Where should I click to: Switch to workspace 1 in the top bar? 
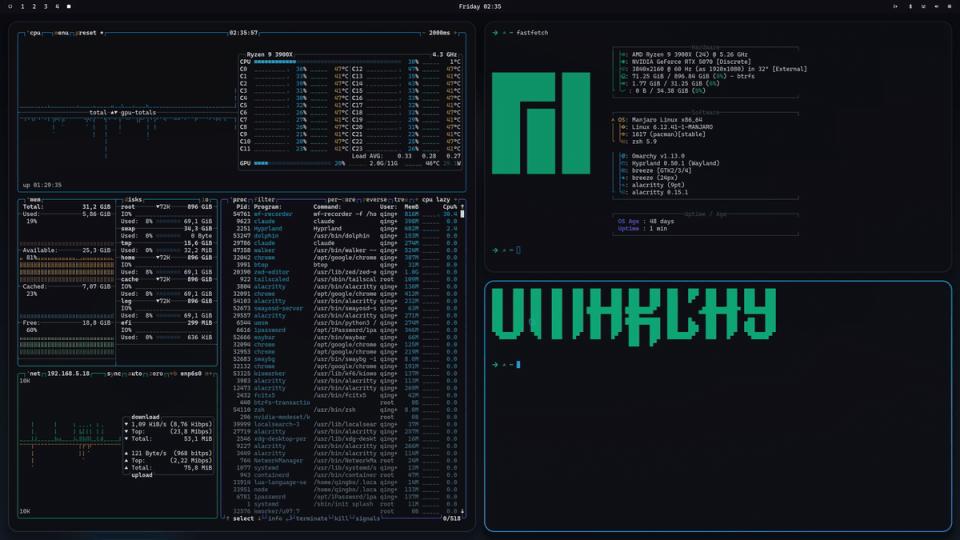23,6
